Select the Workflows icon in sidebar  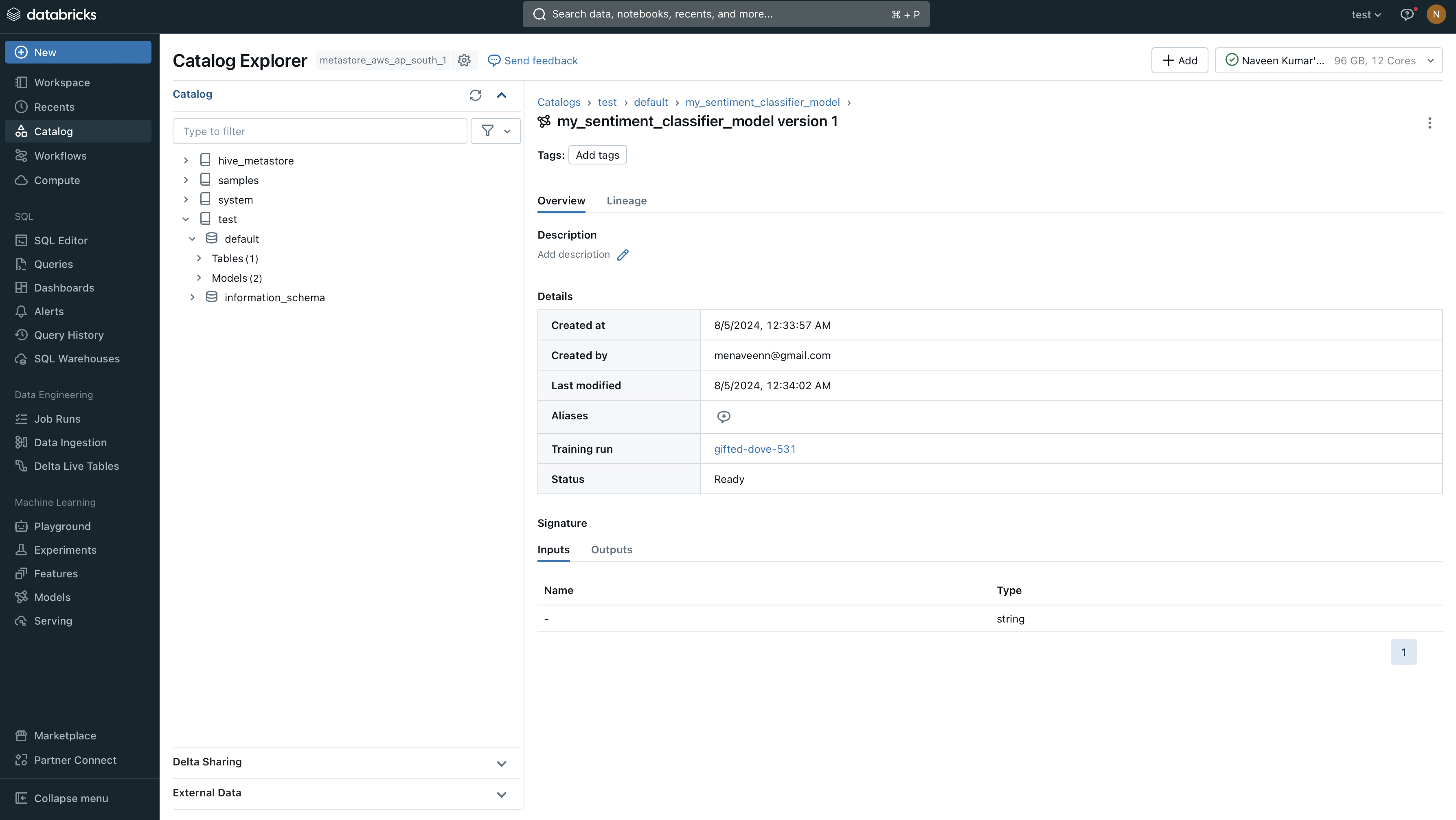click(x=21, y=156)
